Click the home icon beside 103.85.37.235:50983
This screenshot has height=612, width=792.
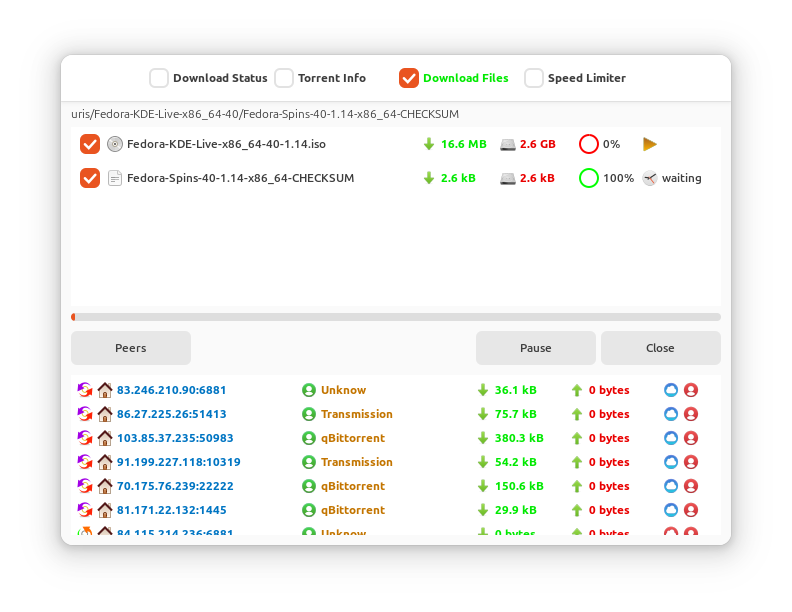[x=105, y=438]
